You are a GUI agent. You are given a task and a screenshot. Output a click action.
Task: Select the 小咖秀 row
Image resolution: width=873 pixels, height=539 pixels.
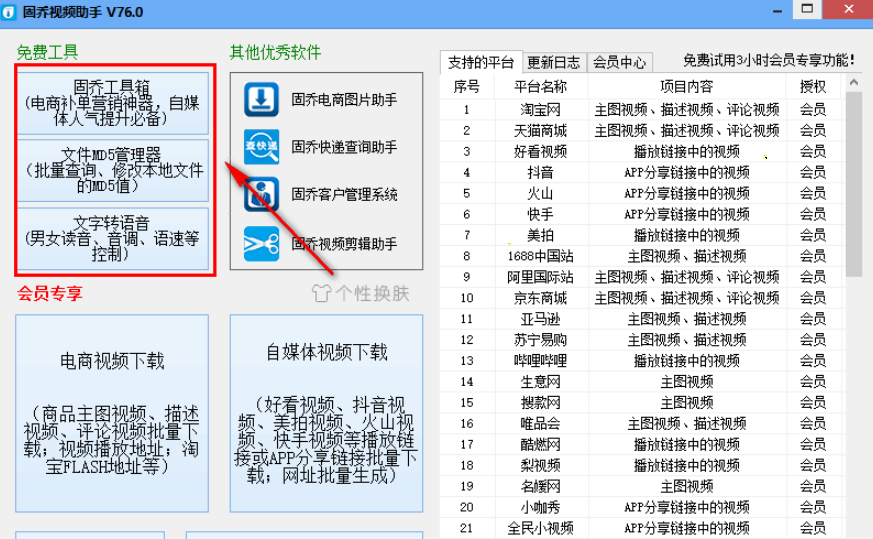click(x=642, y=507)
